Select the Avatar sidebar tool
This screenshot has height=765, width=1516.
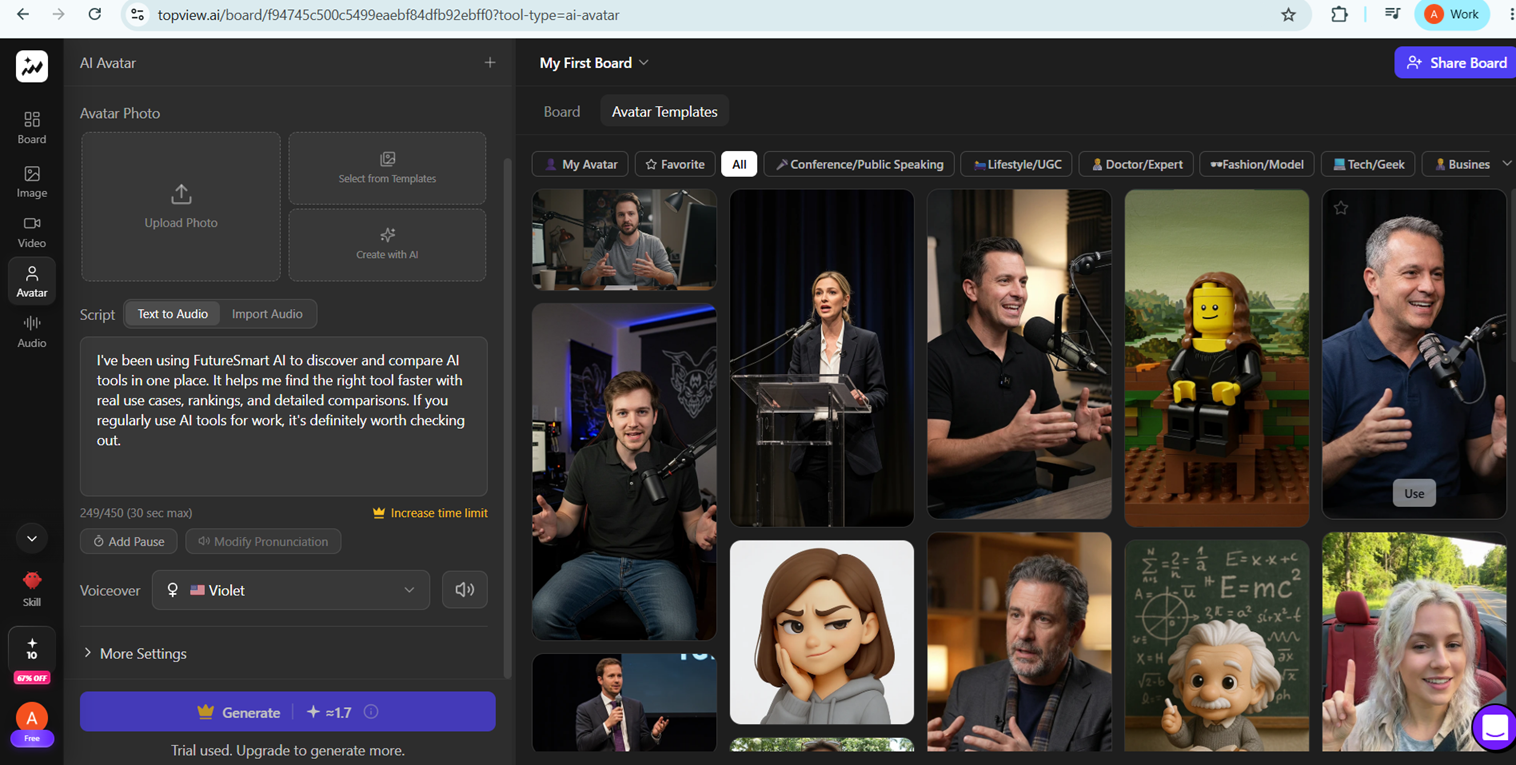click(32, 282)
